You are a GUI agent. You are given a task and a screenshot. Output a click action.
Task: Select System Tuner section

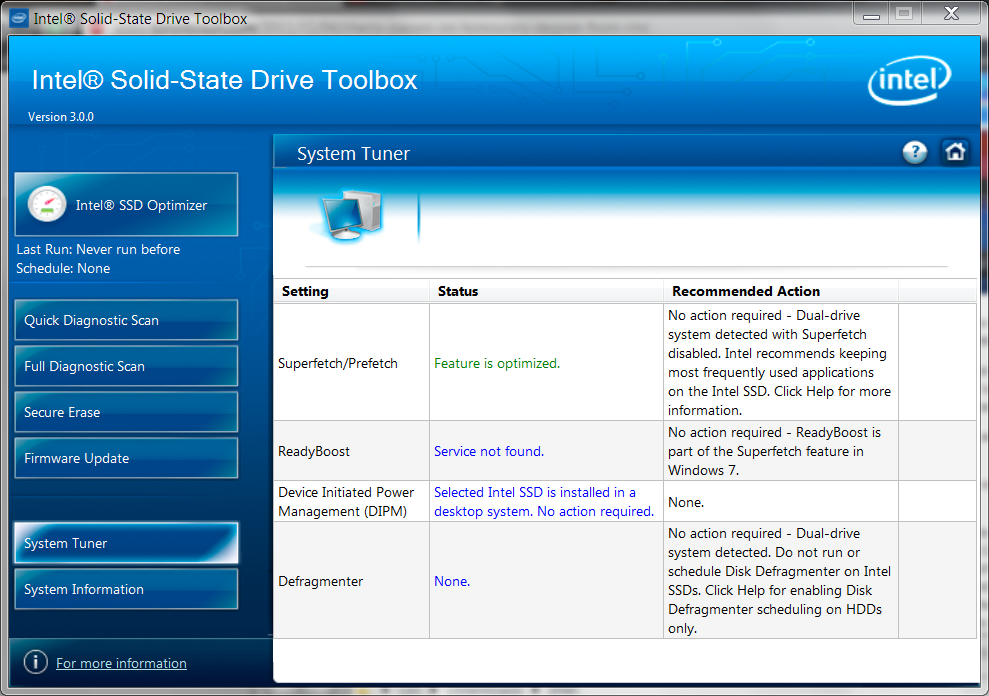point(126,543)
